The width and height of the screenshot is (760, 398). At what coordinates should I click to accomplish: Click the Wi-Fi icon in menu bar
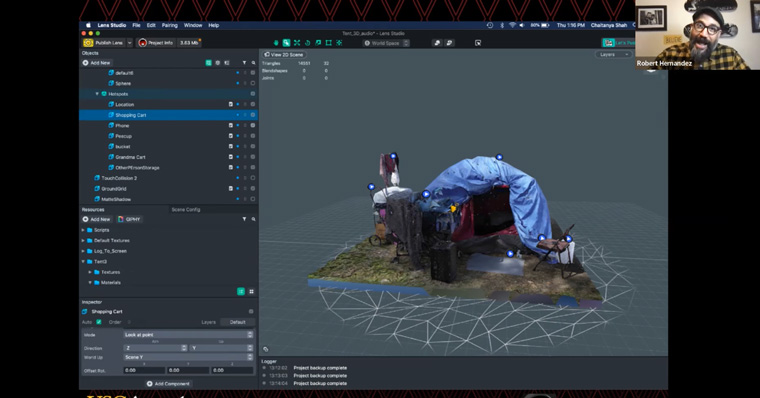coord(512,25)
